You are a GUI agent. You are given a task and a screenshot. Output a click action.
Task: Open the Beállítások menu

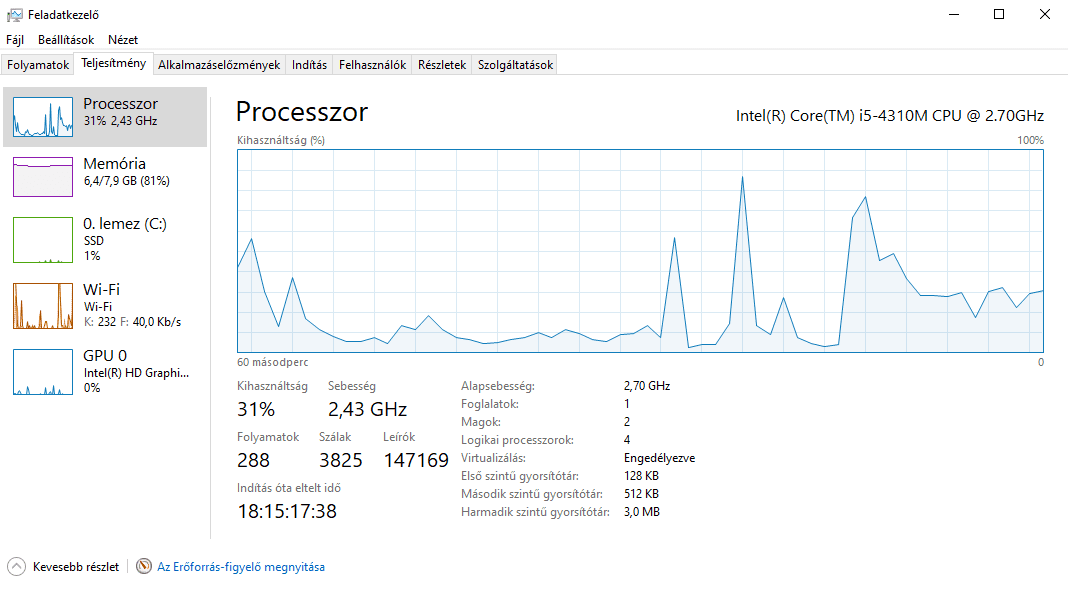click(66, 40)
